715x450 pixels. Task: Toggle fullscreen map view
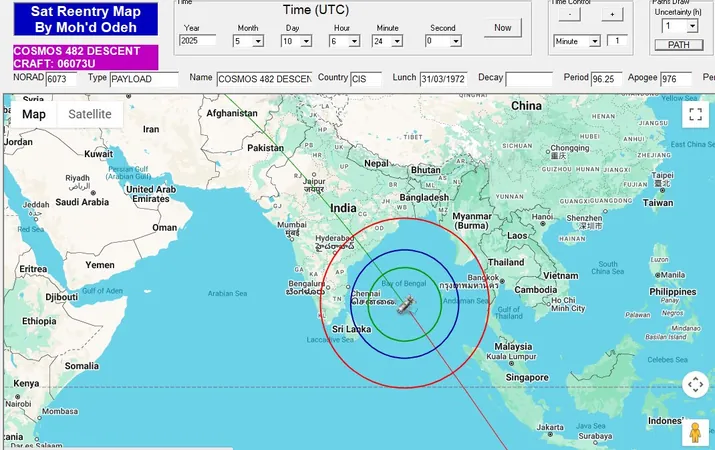[x=695, y=114]
